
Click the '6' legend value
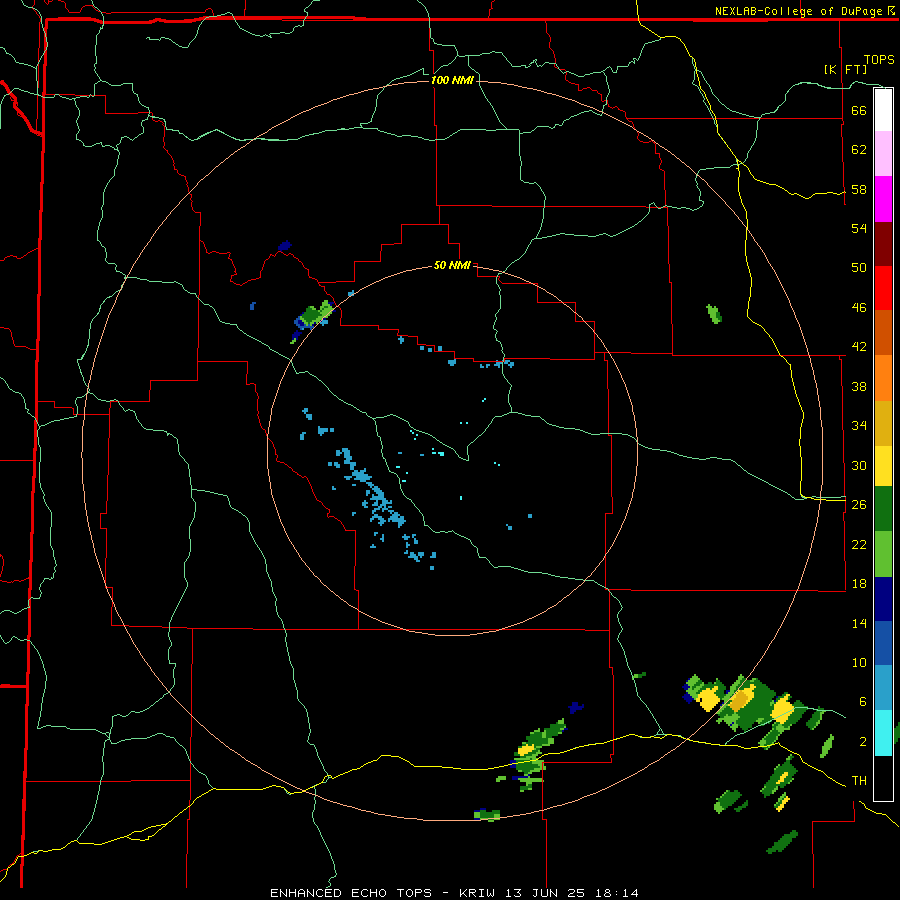click(x=863, y=702)
